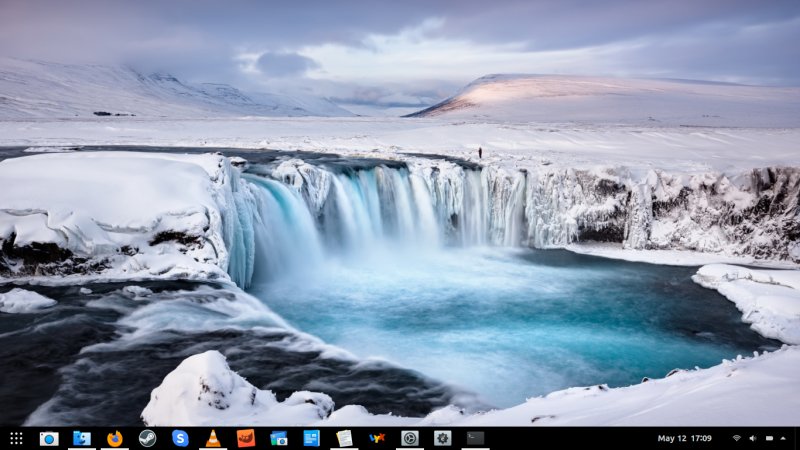Open Steam from the taskbar
This screenshot has height=450, width=800.
[147, 438]
